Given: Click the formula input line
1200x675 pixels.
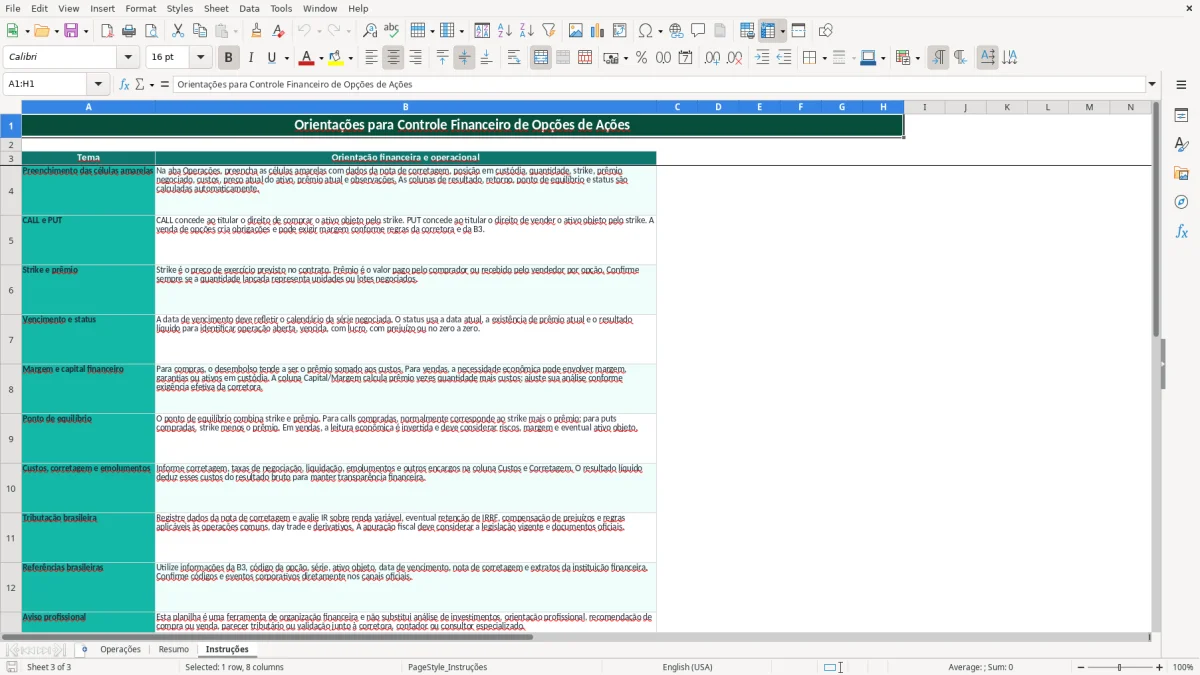Looking at the screenshot, I should pyautogui.click(x=659, y=84).
